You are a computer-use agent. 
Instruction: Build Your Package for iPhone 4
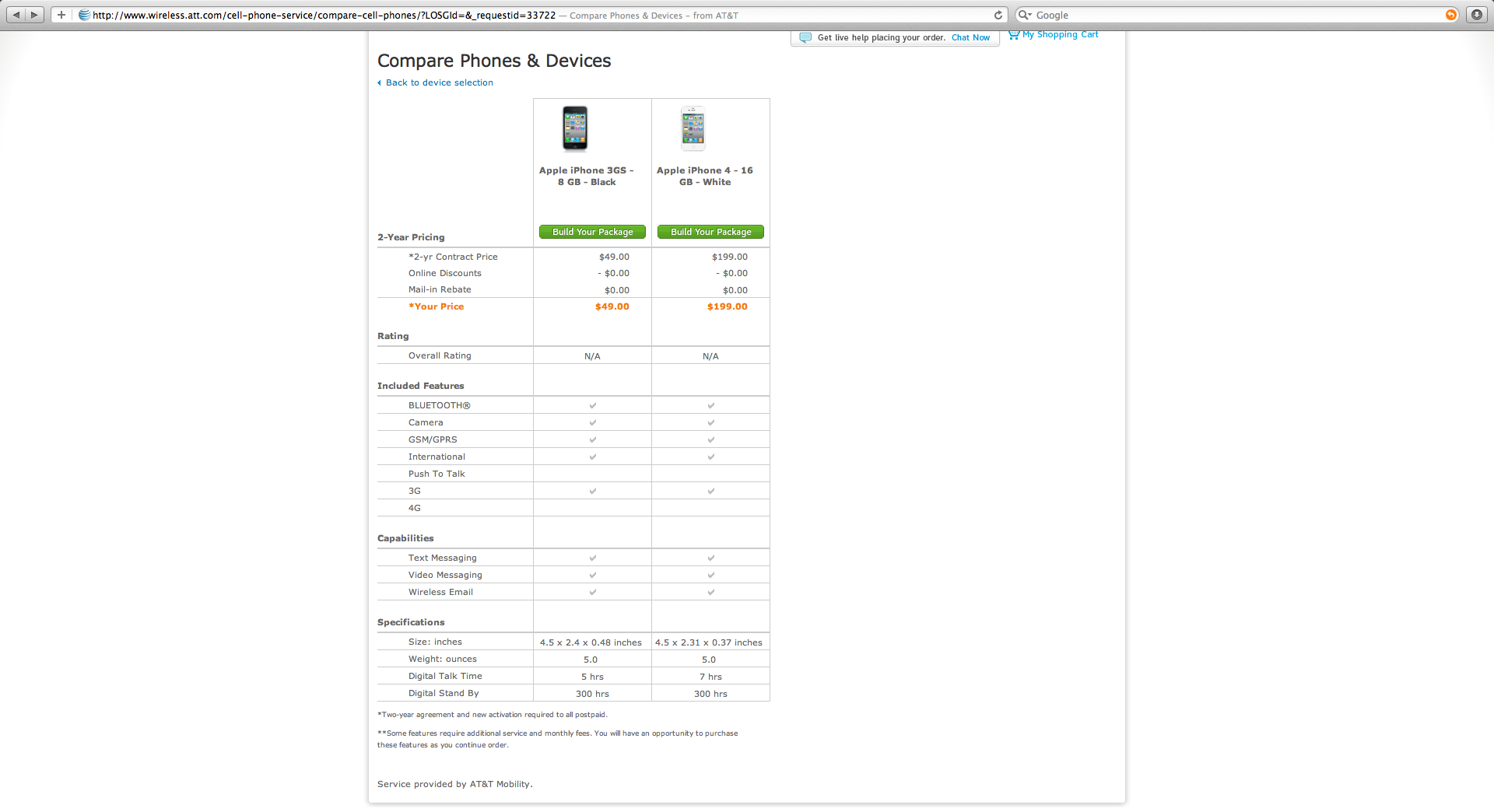(x=710, y=232)
